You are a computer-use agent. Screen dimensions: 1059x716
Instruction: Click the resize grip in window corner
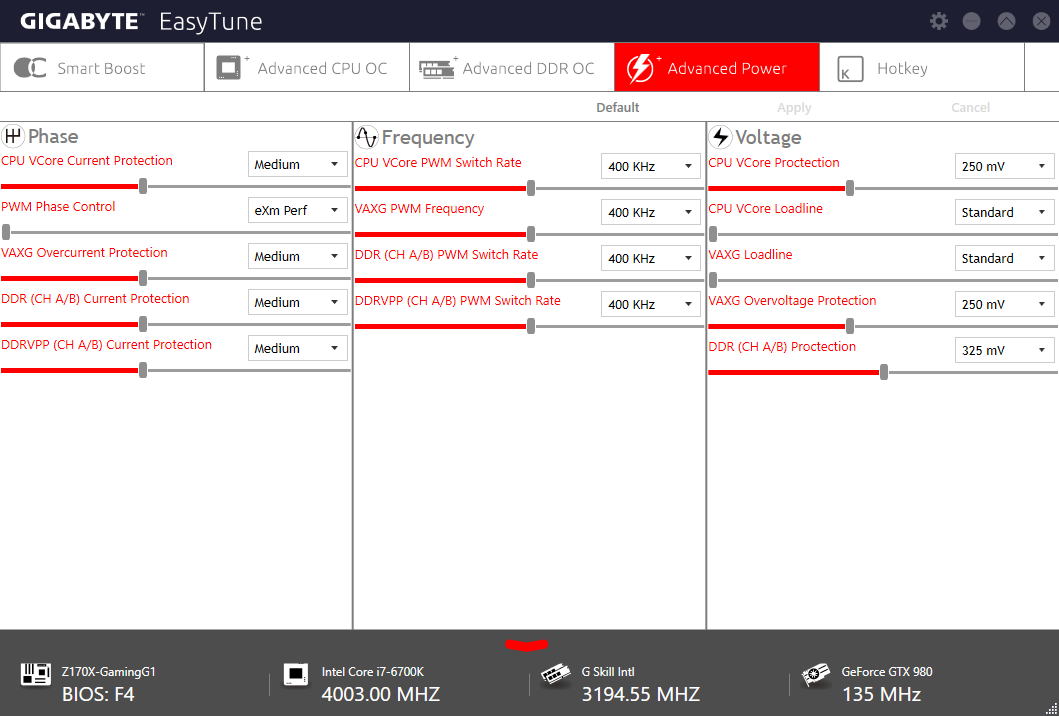(1052, 709)
